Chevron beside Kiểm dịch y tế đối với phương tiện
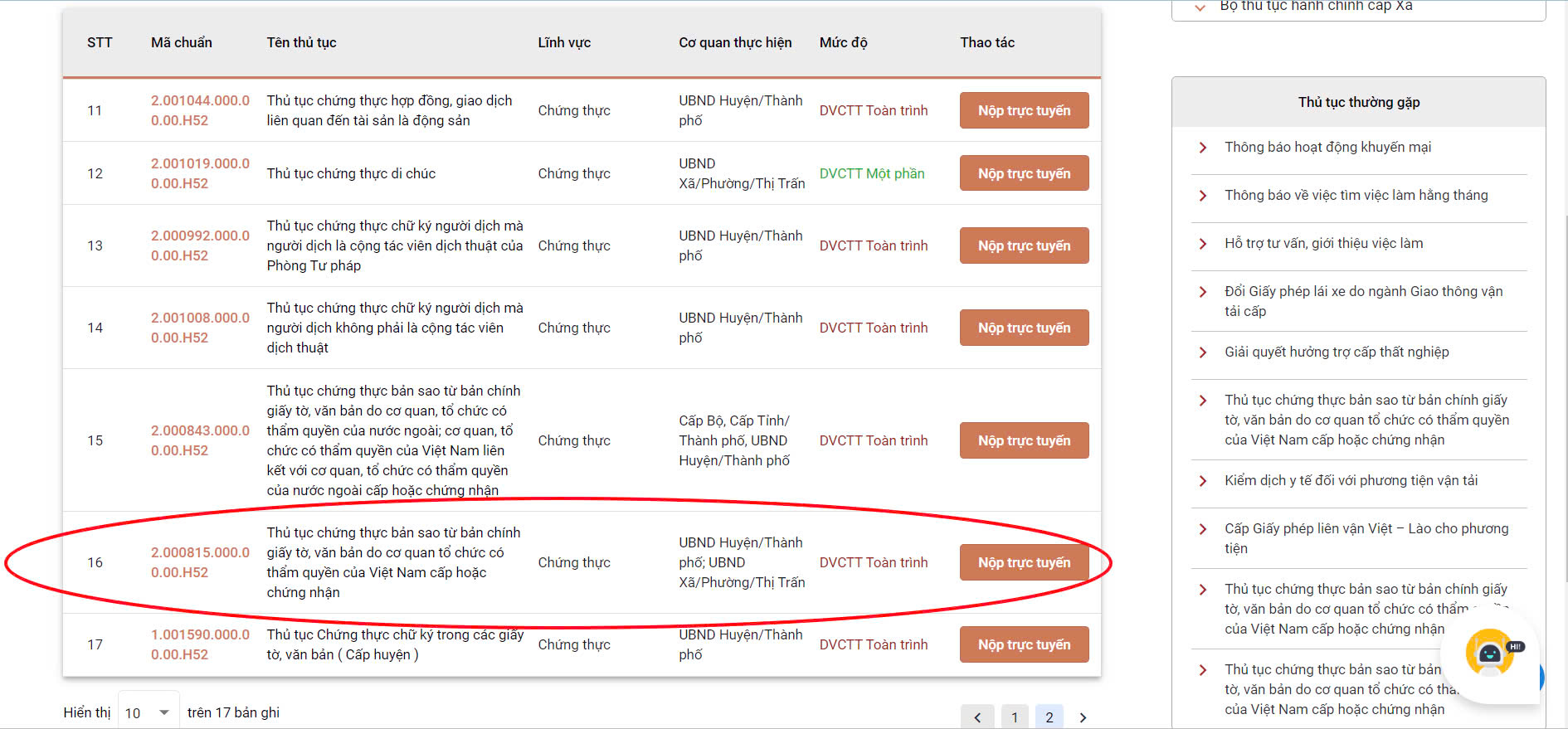Screen dimensions: 1568x729 (1203, 481)
